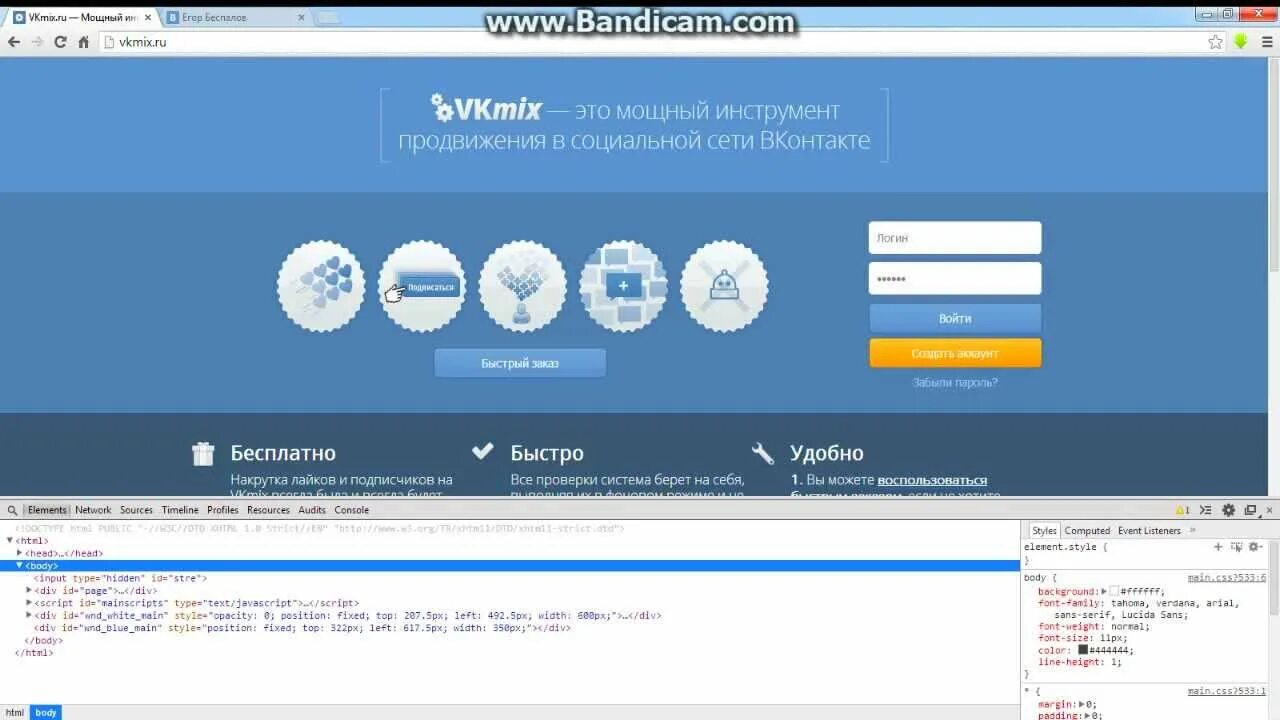The height and width of the screenshot is (720, 1280).
Task: Expand the margin property arrow
Action: coord(1081,704)
